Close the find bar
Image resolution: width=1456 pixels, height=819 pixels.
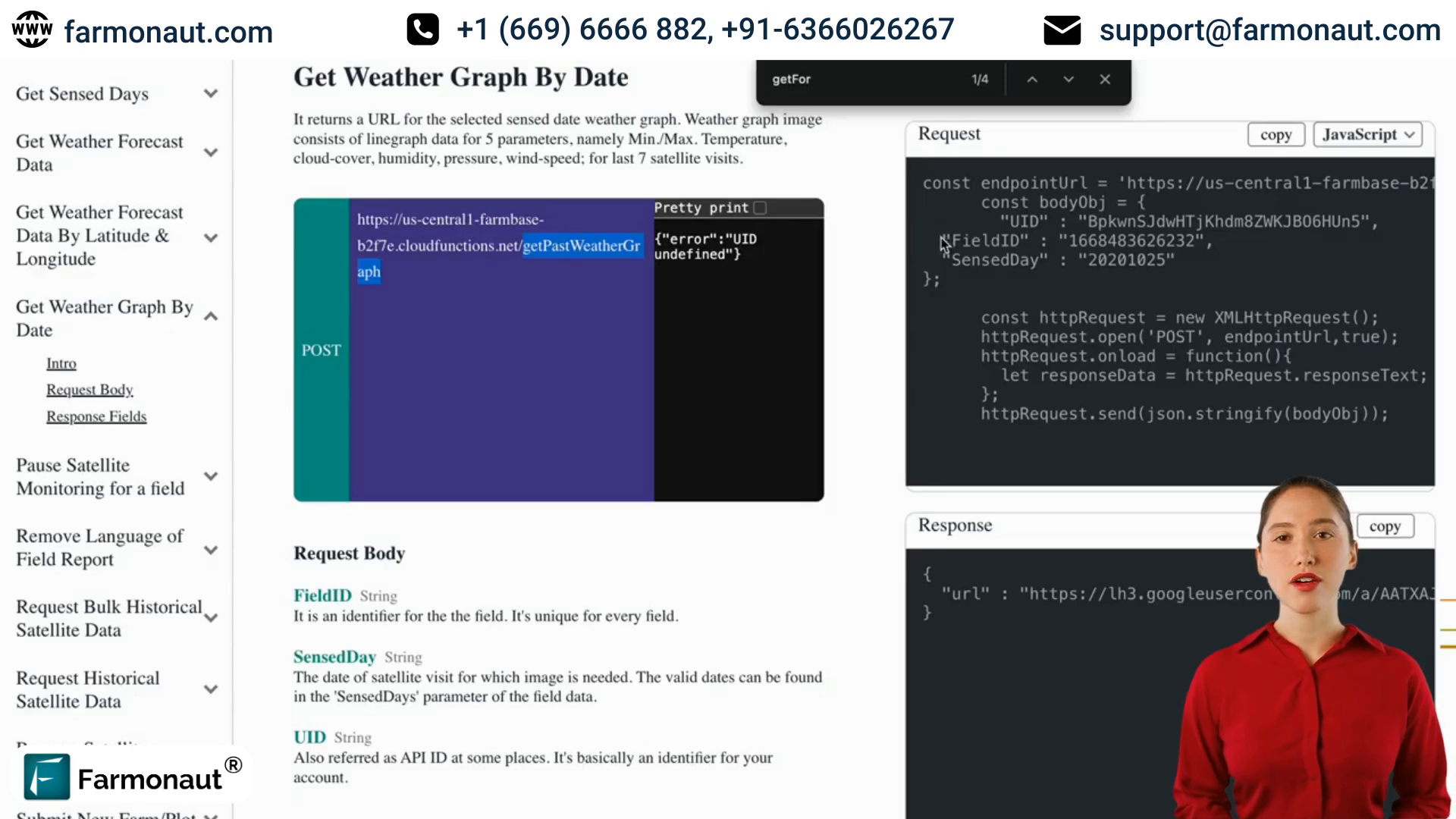tap(1105, 80)
